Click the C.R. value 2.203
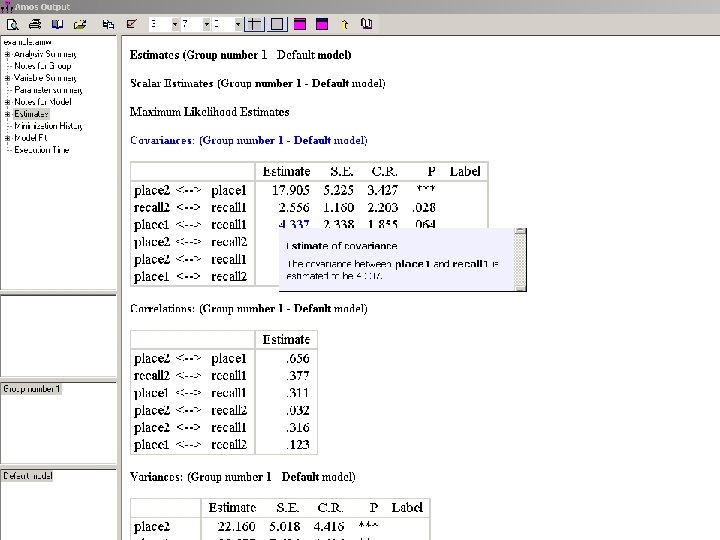Viewport: 720px width, 540px height. pyautogui.click(x=382, y=208)
